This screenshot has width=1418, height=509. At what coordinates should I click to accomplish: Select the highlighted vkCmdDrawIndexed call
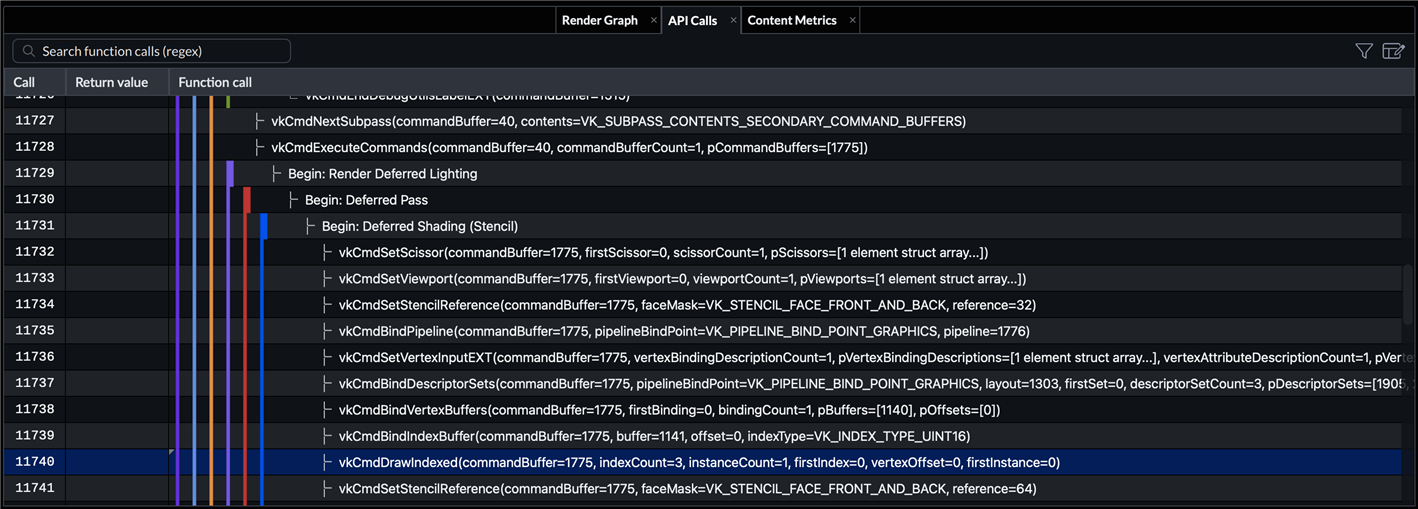[699, 462]
